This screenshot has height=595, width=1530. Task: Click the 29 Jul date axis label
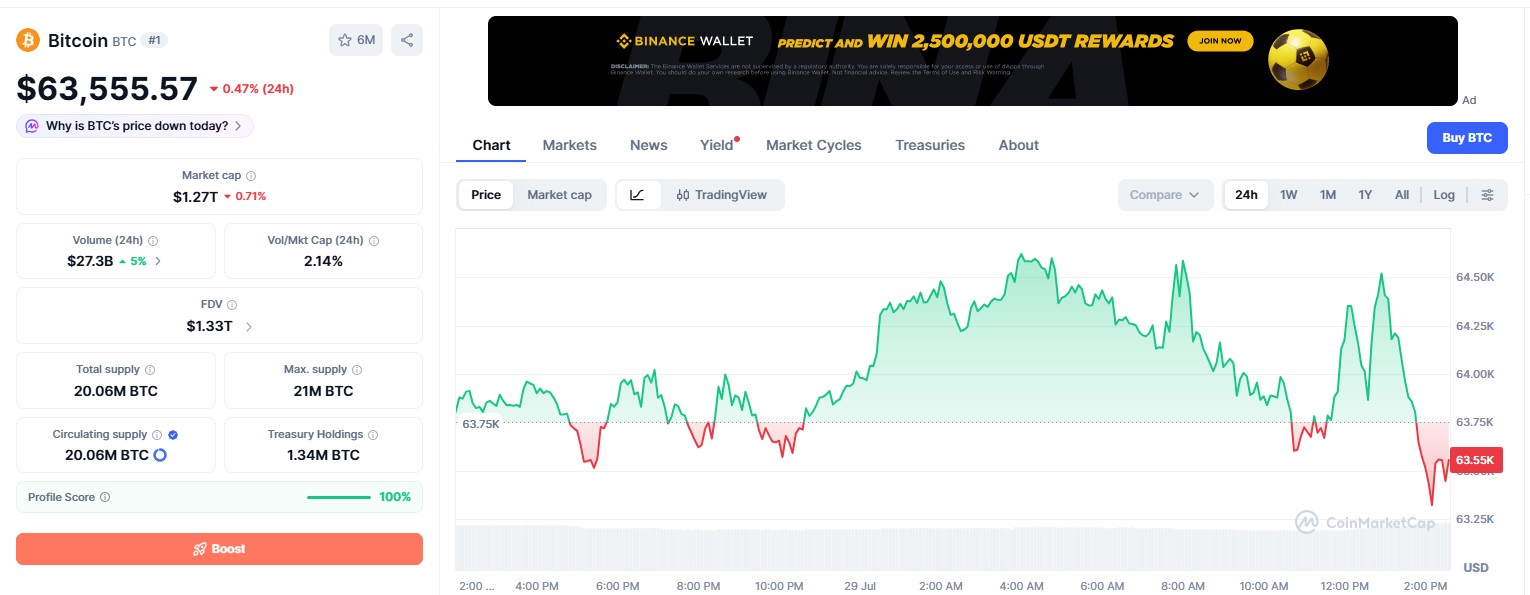coord(860,586)
